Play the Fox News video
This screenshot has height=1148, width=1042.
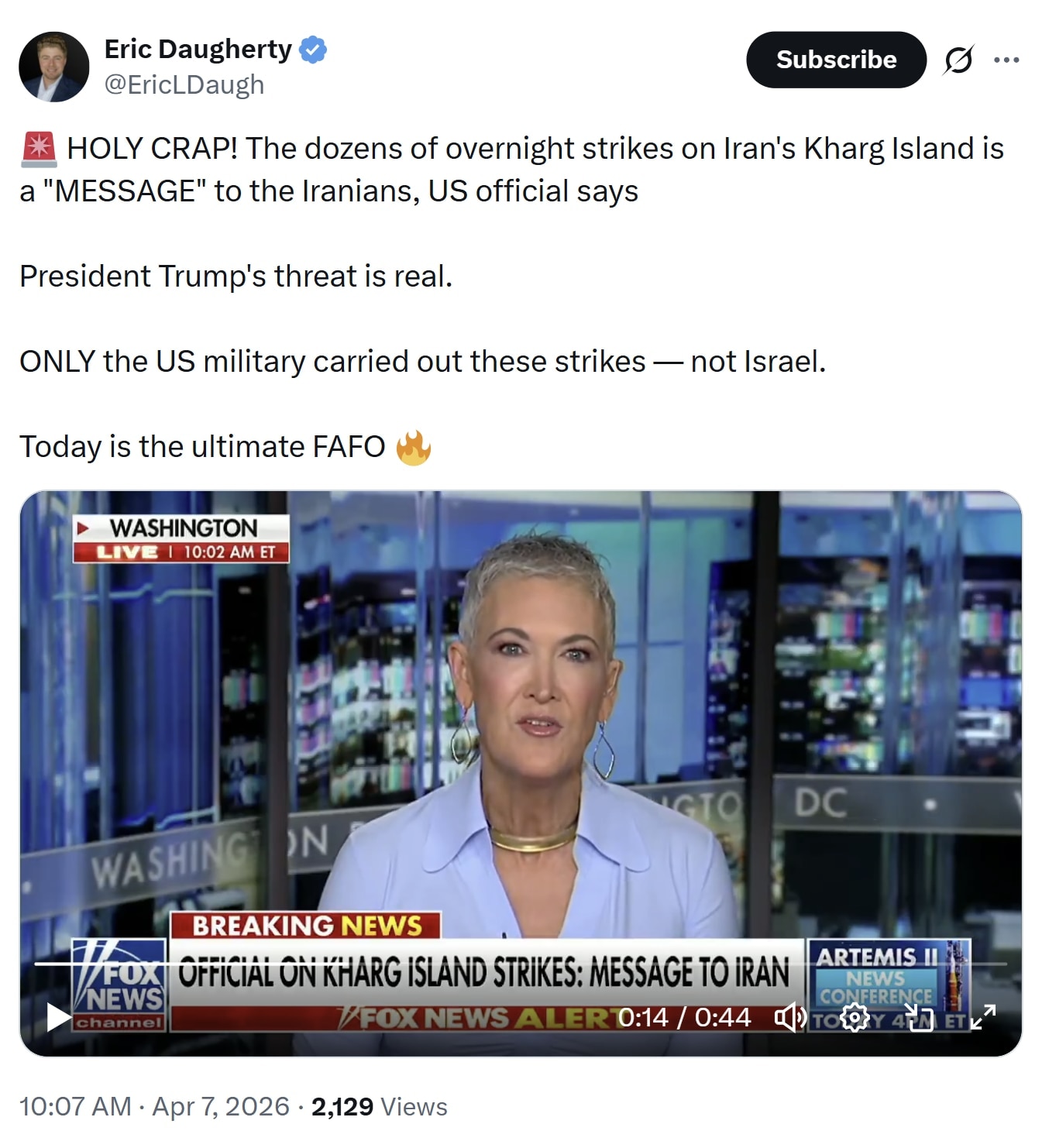point(59,1017)
